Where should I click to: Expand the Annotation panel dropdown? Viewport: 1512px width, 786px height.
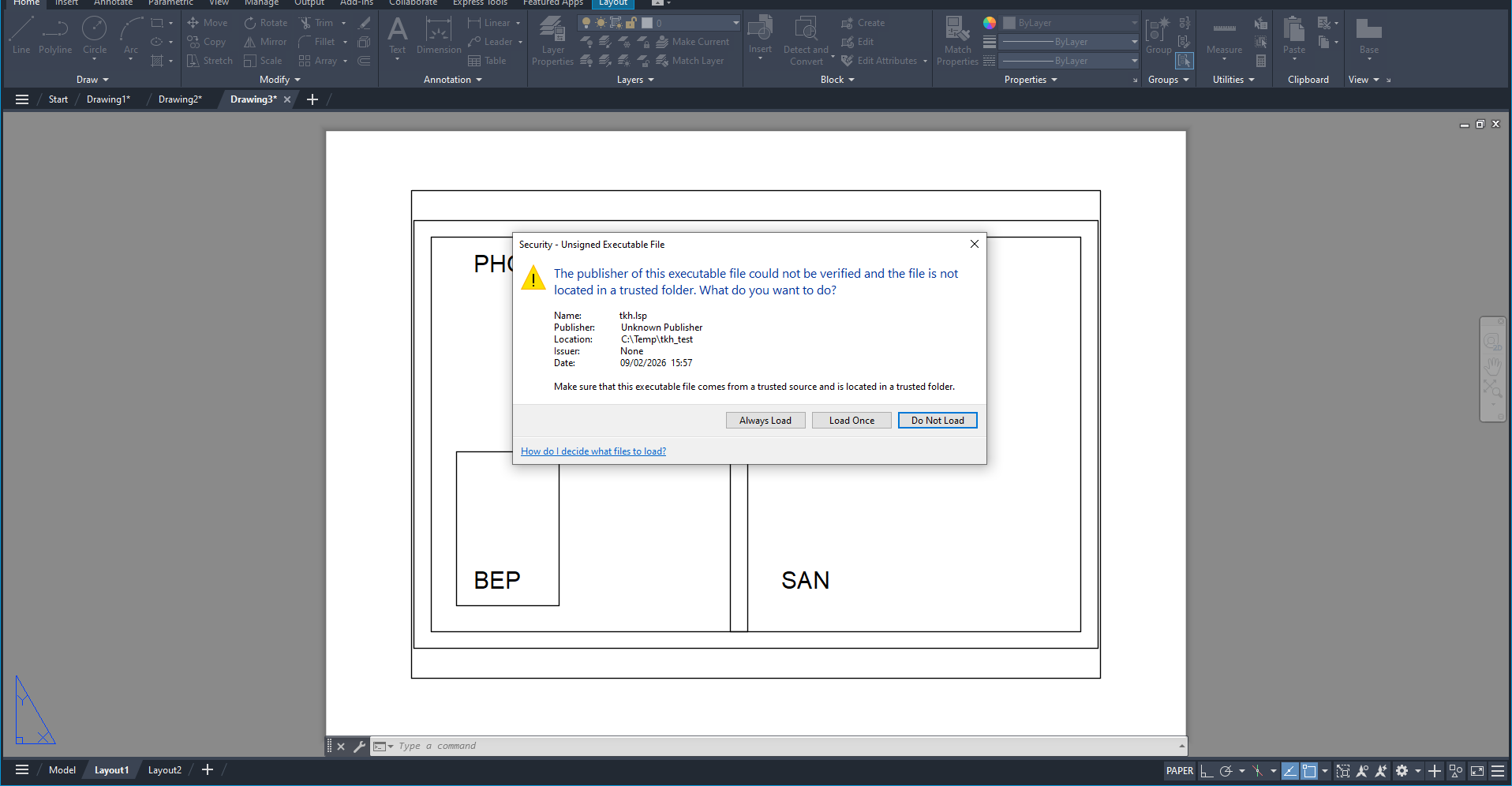coord(453,80)
